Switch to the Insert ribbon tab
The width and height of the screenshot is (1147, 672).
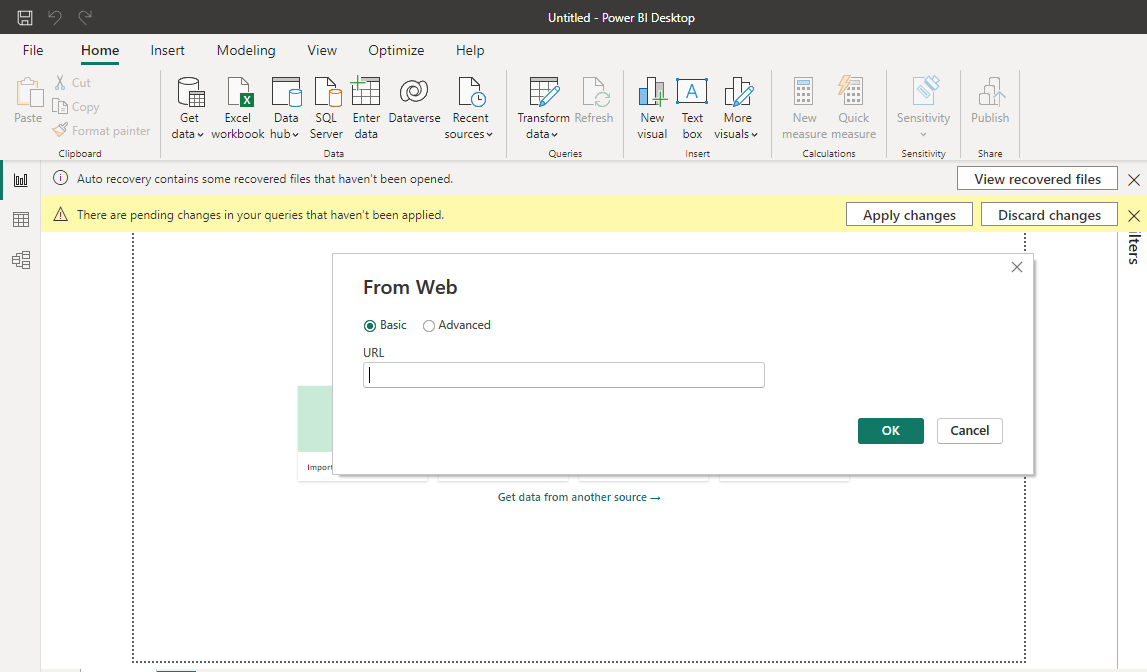[167, 50]
